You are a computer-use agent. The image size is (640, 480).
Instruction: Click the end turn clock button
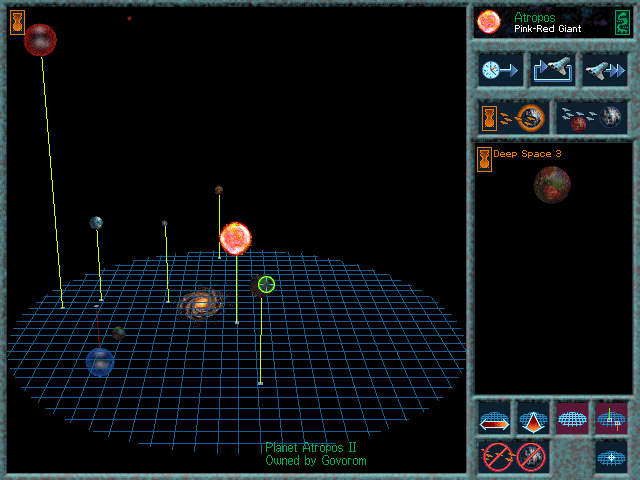tap(500, 70)
